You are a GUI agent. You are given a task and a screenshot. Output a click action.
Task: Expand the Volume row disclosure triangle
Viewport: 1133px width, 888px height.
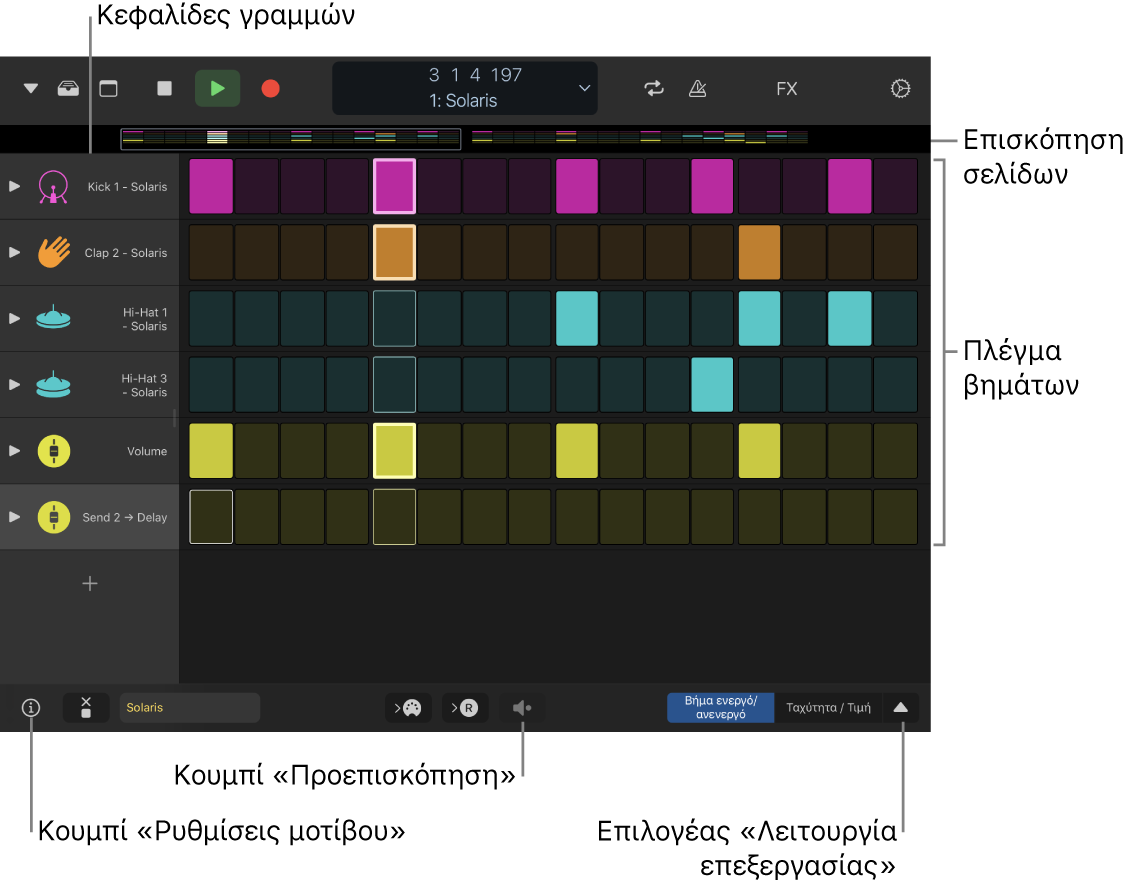(14, 451)
